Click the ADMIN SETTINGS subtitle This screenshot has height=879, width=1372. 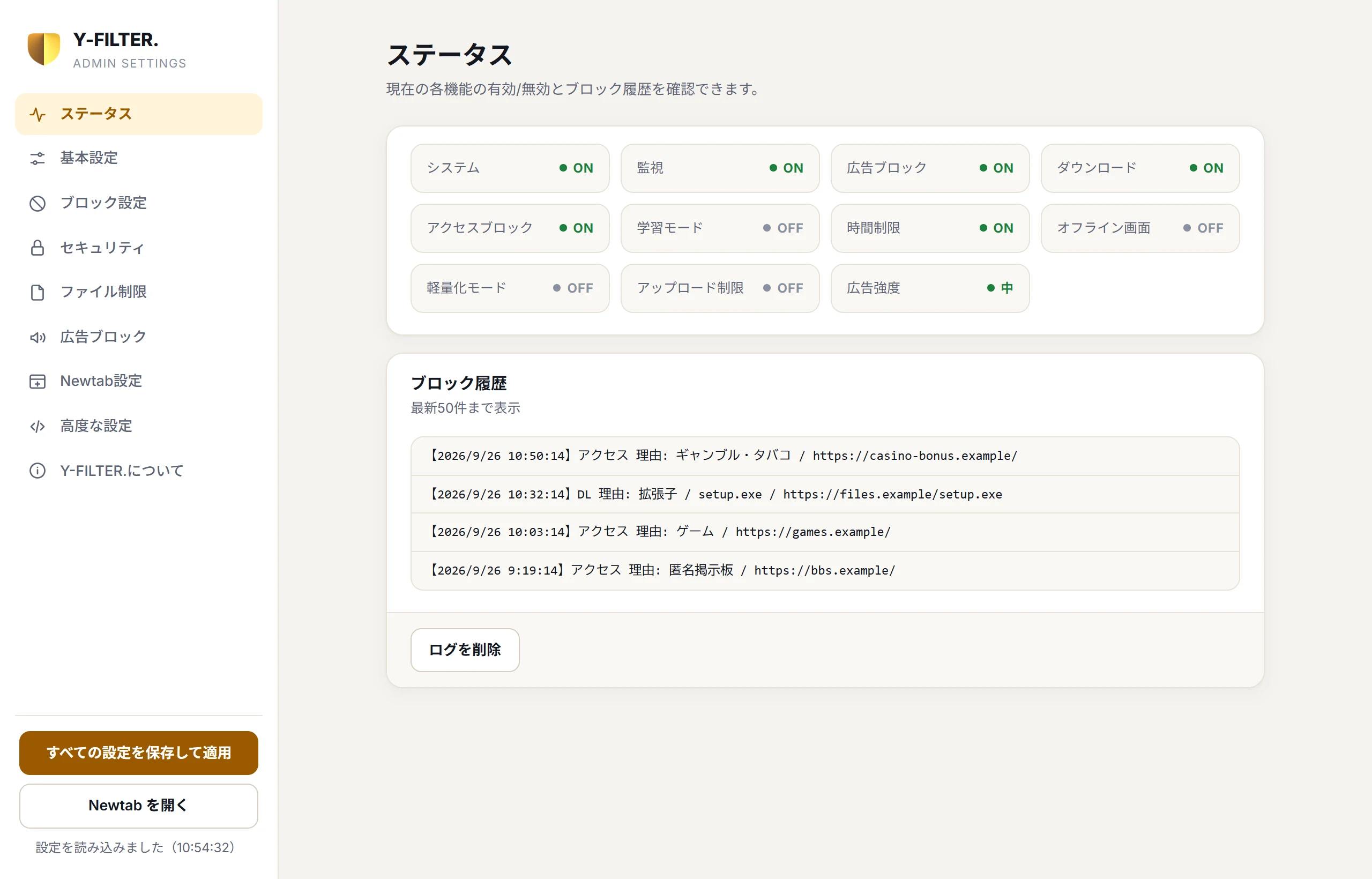click(x=130, y=63)
